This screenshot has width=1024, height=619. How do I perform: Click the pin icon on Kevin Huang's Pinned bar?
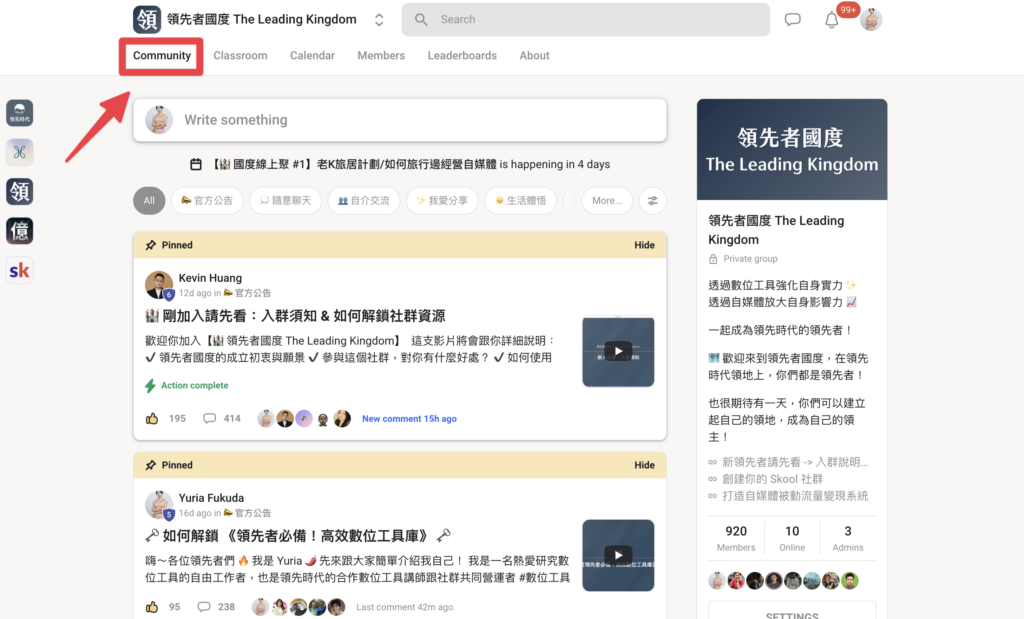(151, 245)
